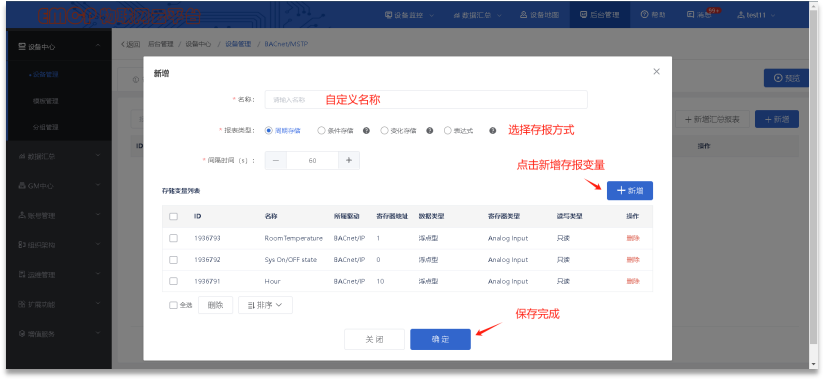The height and width of the screenshot is (380, 824).
Task: Select the 周期存储 radio option
Action: 269,131
